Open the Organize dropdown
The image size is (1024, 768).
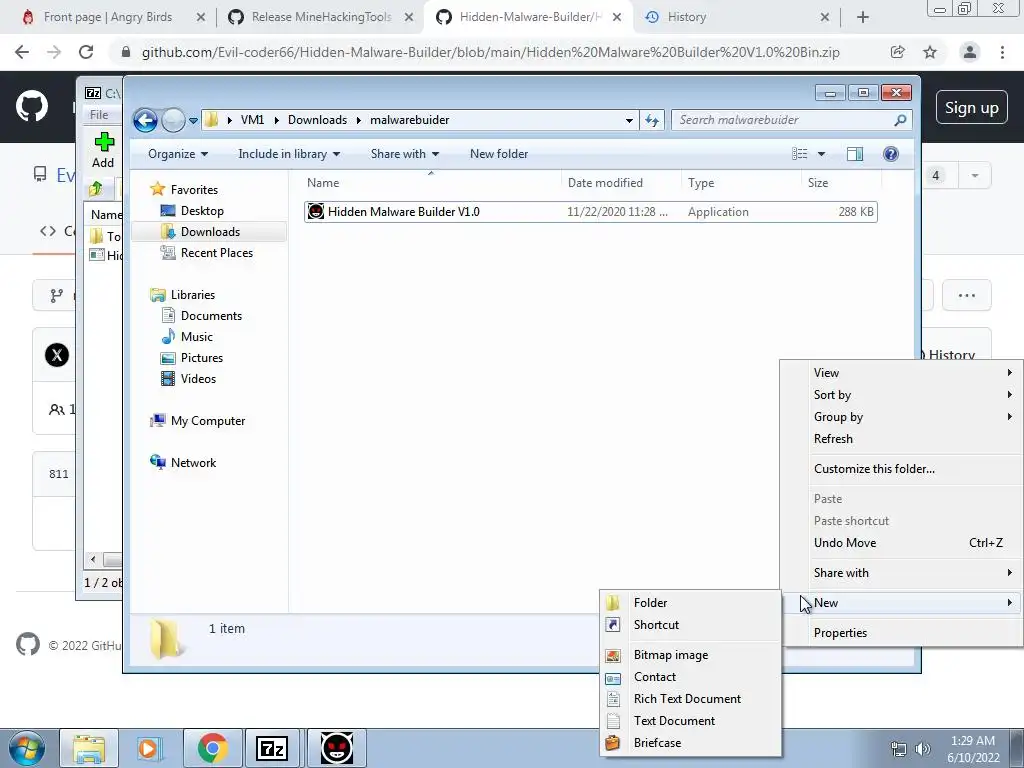(x=178, y=154)
